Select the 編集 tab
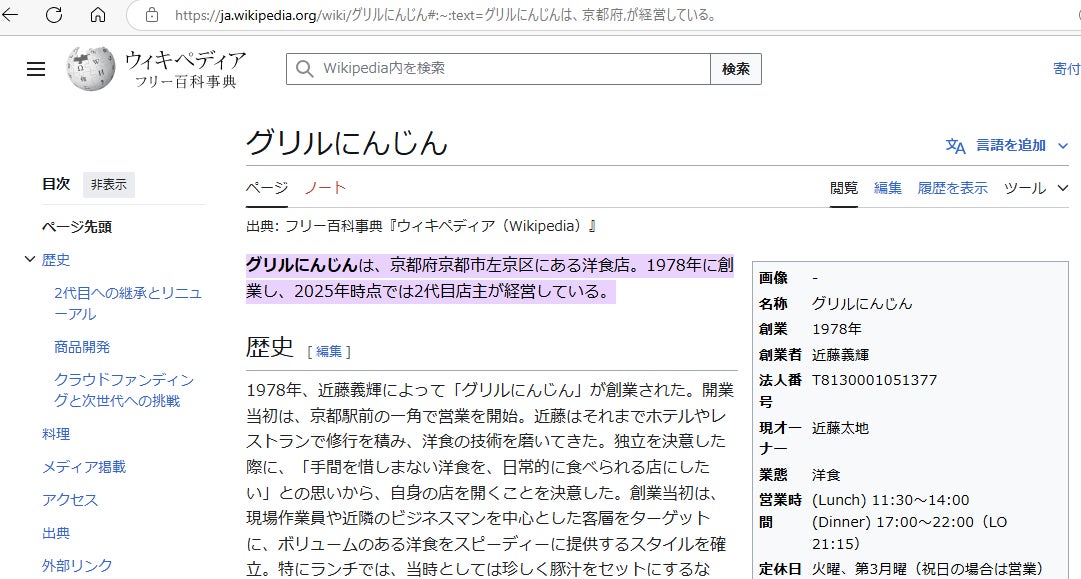The image size is (1081, 579). click(888, 188)
